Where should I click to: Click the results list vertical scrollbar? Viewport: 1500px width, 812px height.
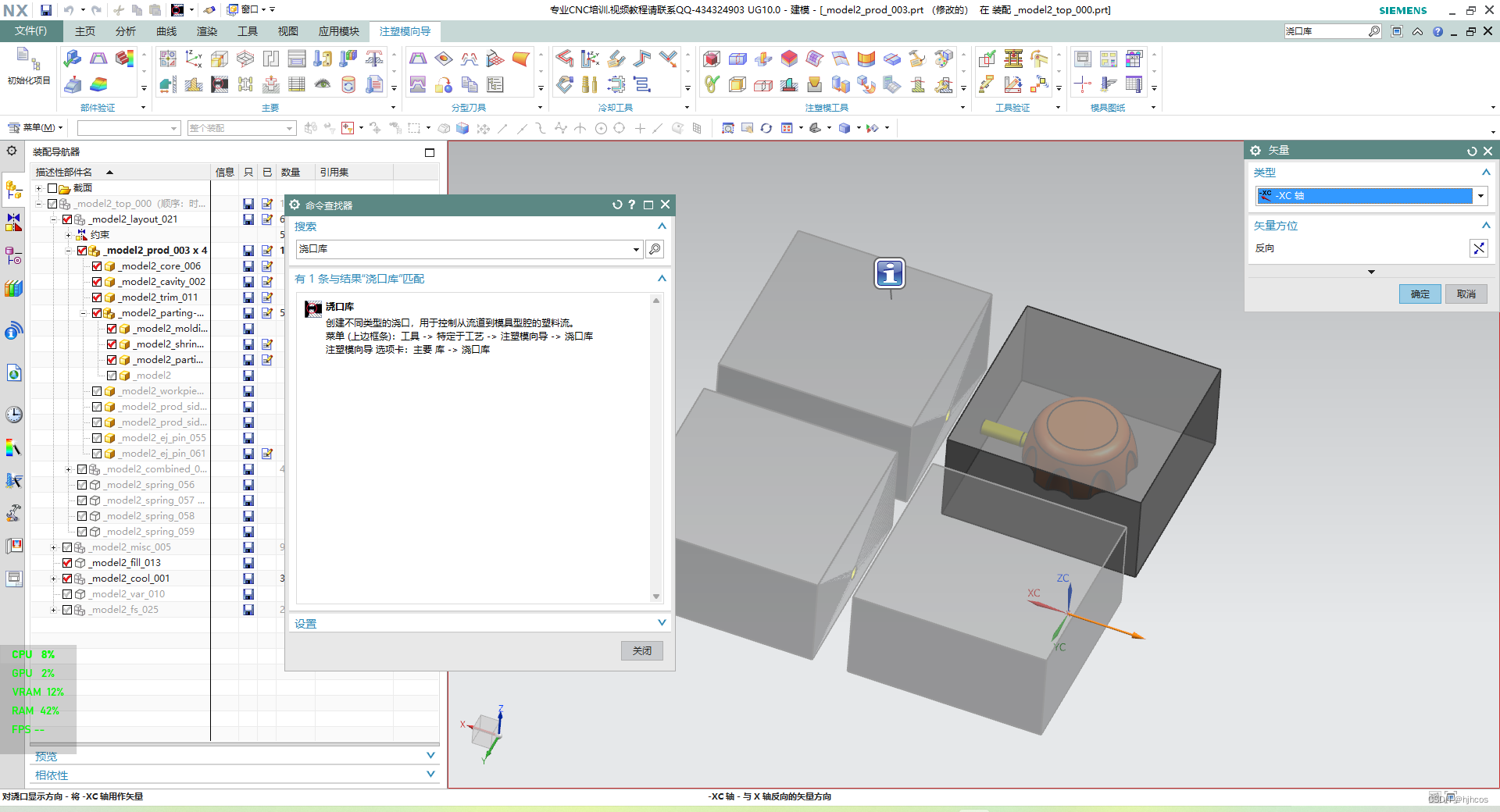[x=656, y=448]
